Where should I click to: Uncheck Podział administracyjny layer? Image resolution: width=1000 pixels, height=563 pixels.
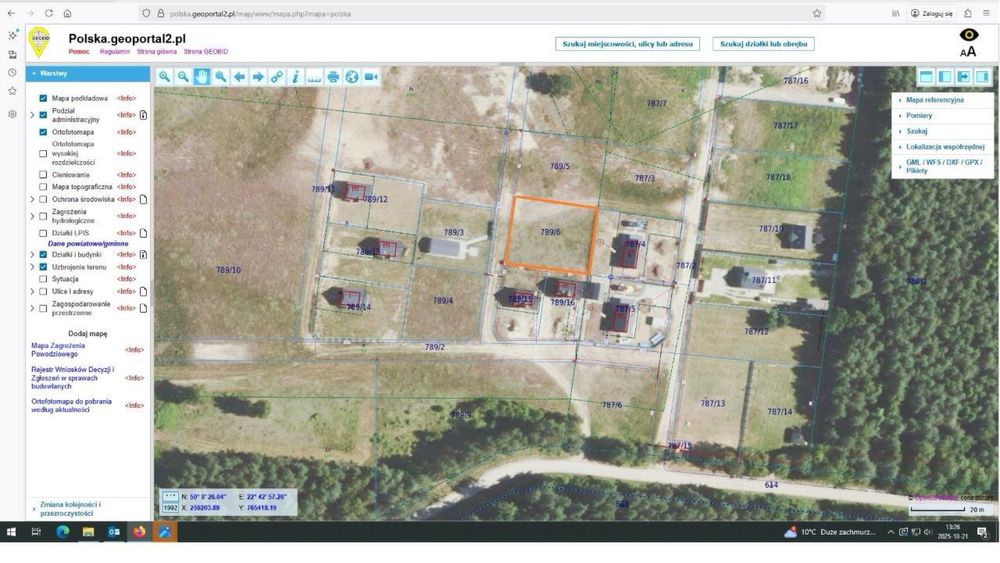43,115
